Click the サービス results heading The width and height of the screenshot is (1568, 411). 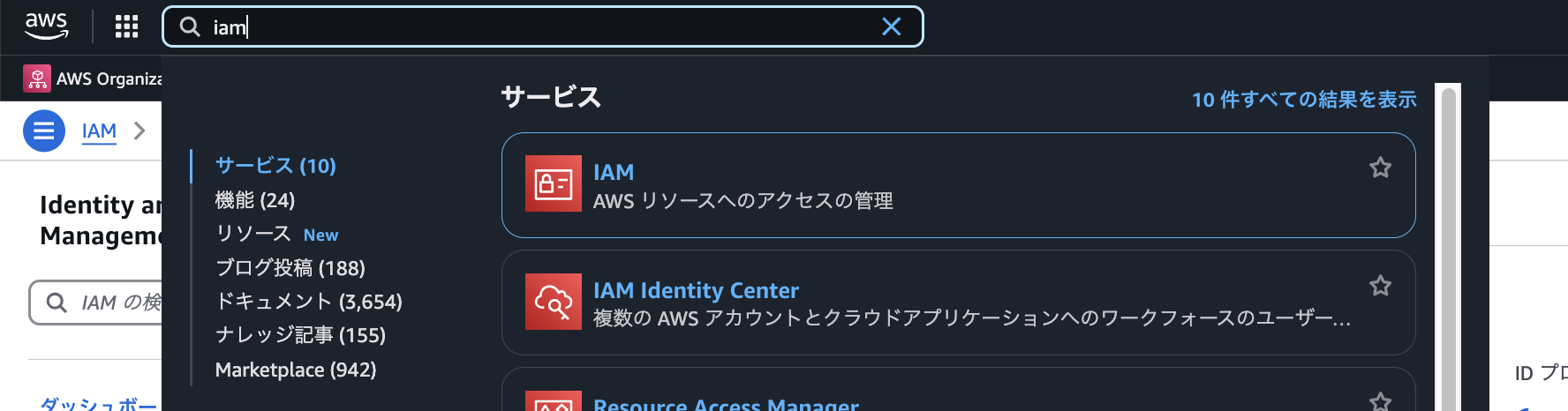551,97
